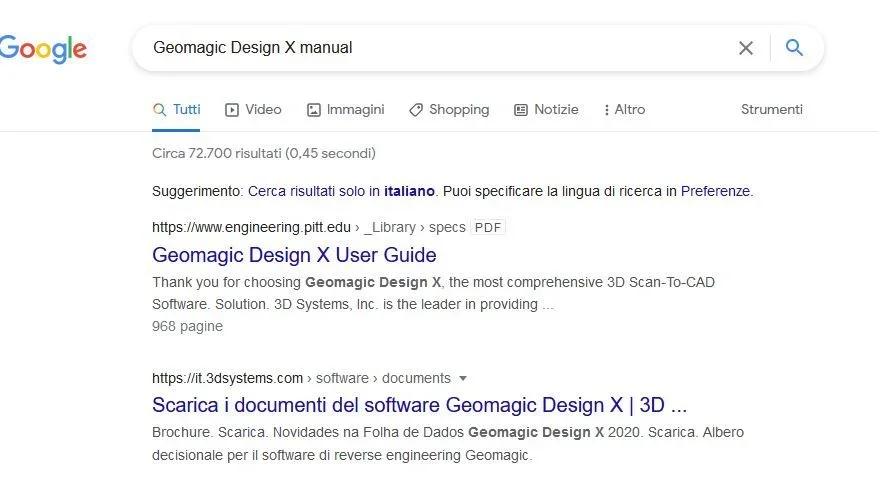This screenshot has height=488, width=878.
Task: Click the '968 pagine' text
Action: point(188,326)
